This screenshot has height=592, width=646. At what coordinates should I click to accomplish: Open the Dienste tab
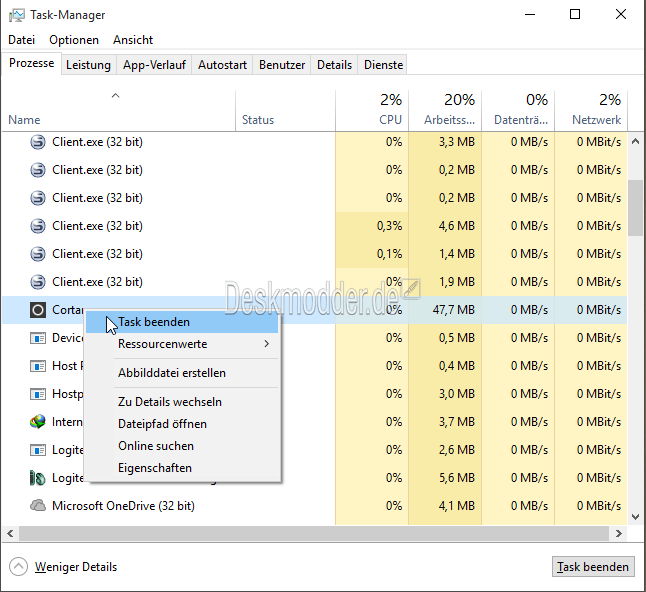click(x=384, y=65)
